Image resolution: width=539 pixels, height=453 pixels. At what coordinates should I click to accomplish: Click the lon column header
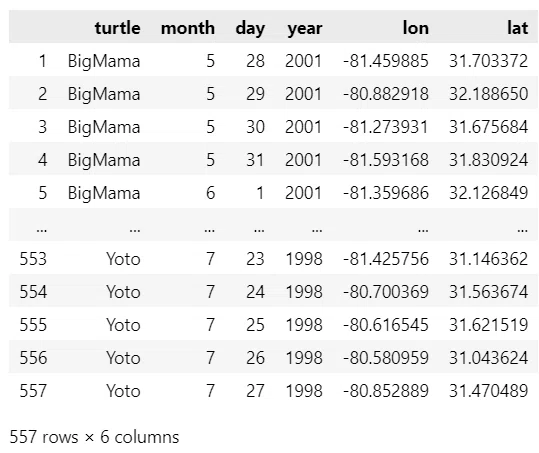coord(416,28)
